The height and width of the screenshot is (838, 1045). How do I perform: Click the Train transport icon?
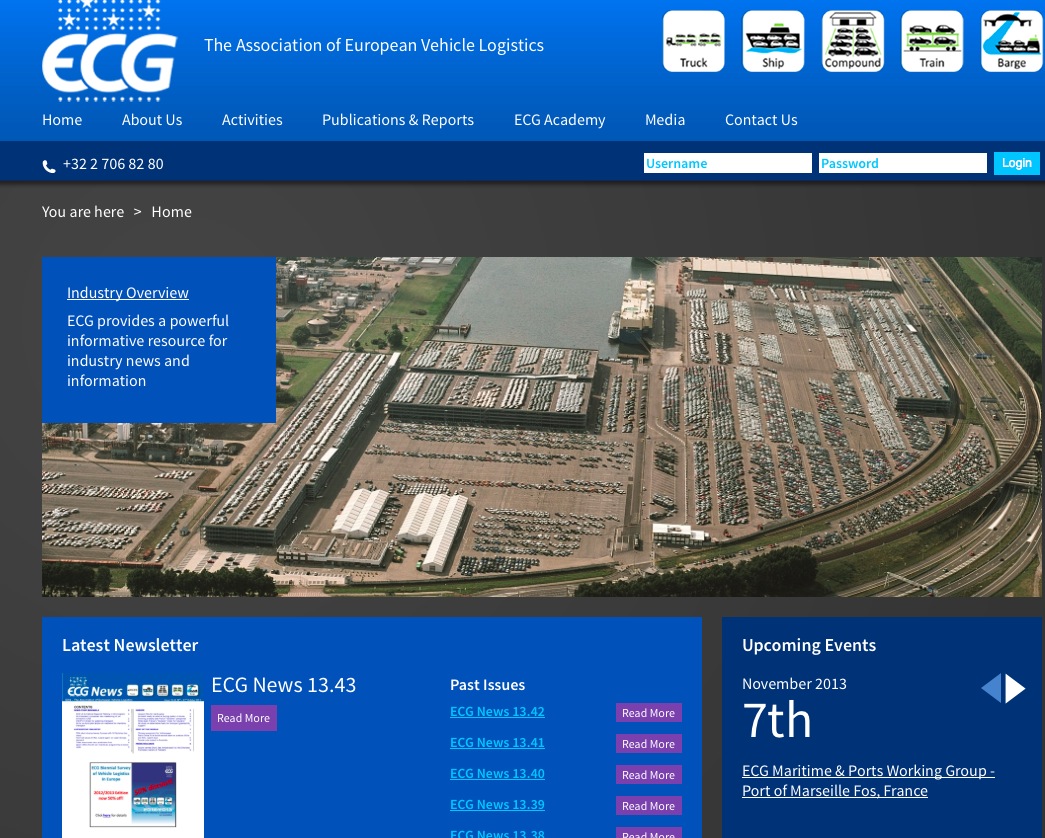click(932, 42)
